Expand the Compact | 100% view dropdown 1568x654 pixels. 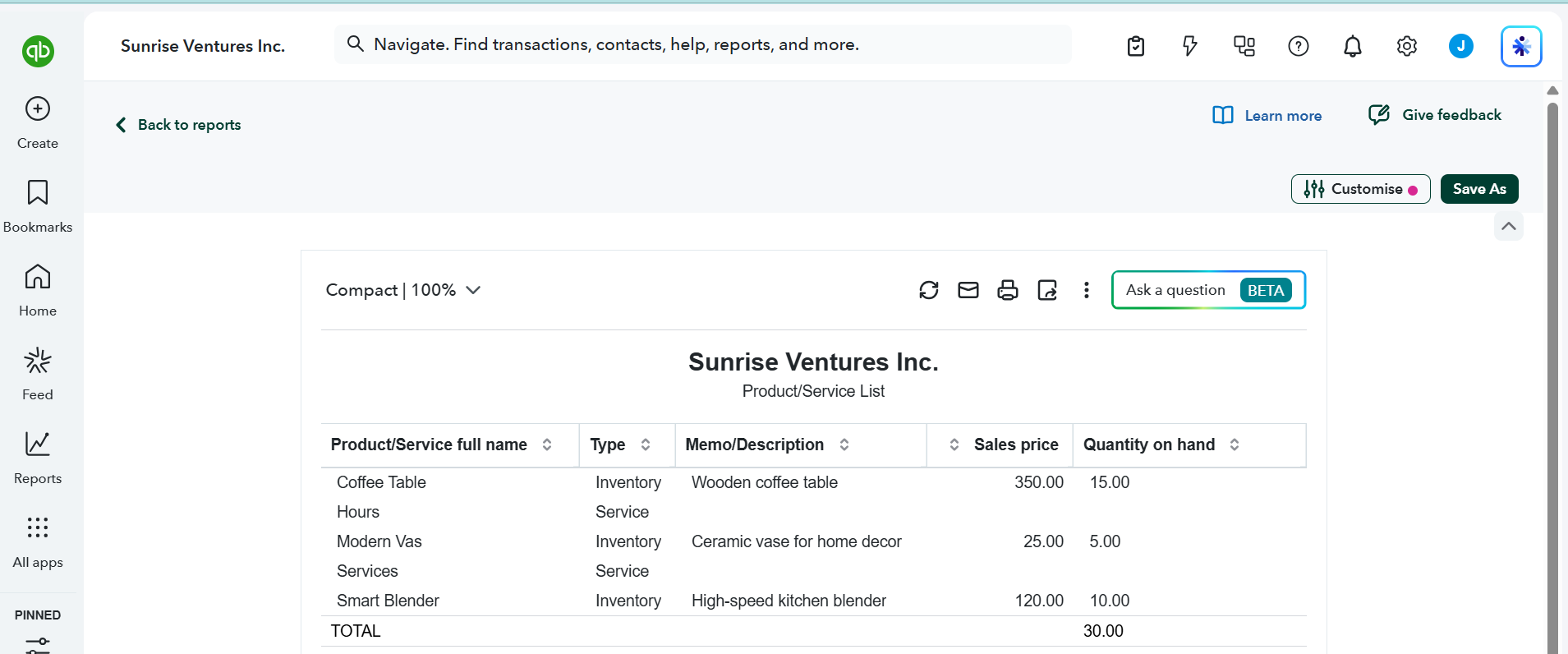click(403, 290)
